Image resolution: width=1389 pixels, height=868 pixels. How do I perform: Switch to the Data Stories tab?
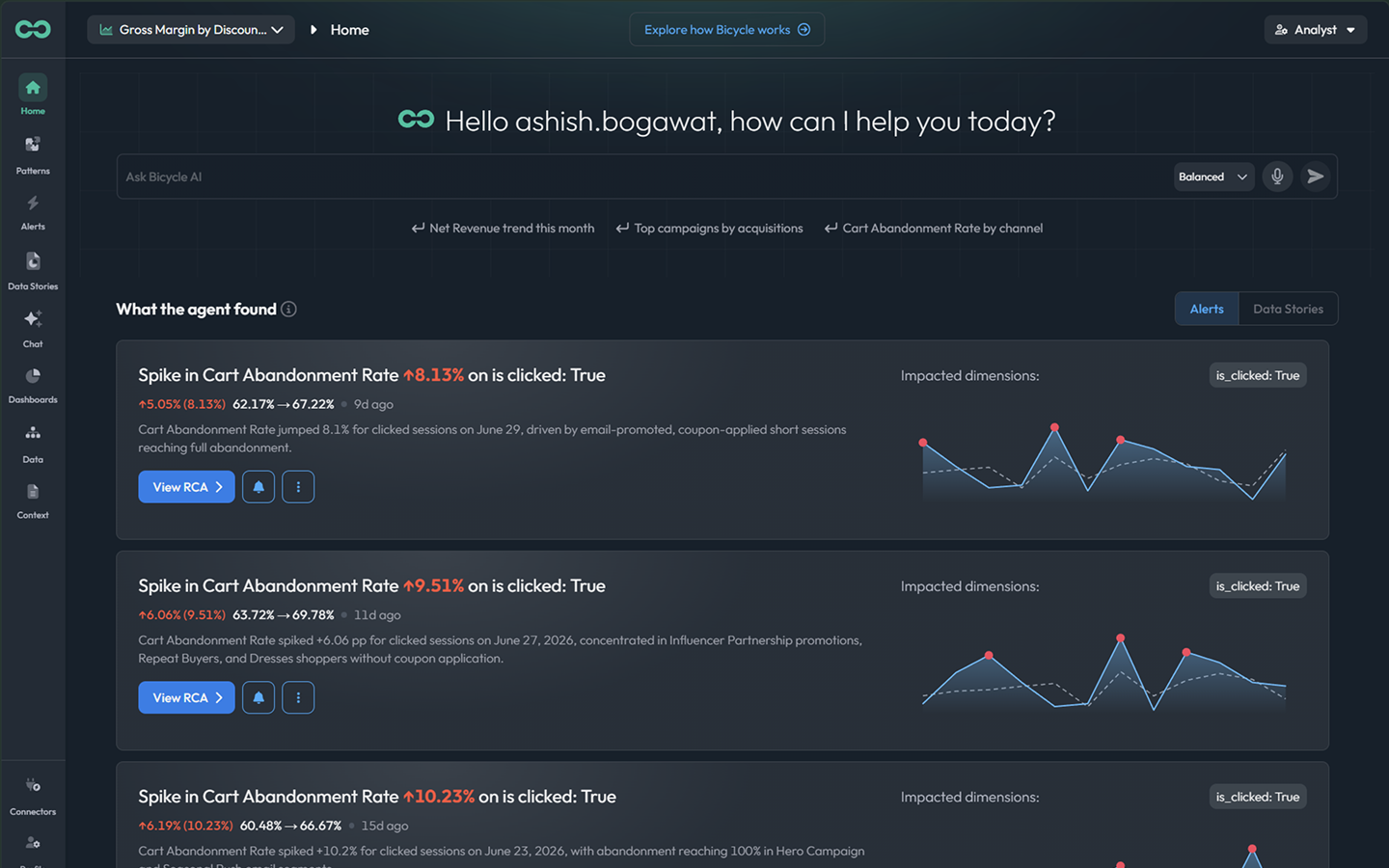click(1288, 309)
